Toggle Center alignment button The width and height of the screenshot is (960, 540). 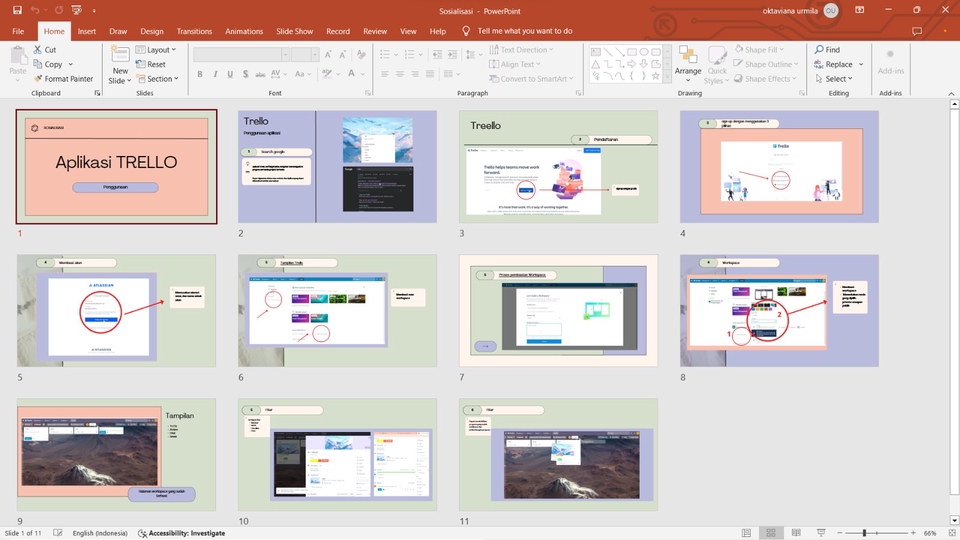pos(400,74)
